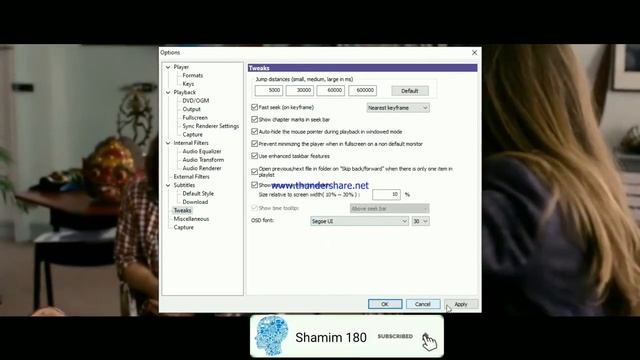Screen dimensions: 640x360
Task: Open the Nearest keyframe dropdown
Action: [398, 108]
